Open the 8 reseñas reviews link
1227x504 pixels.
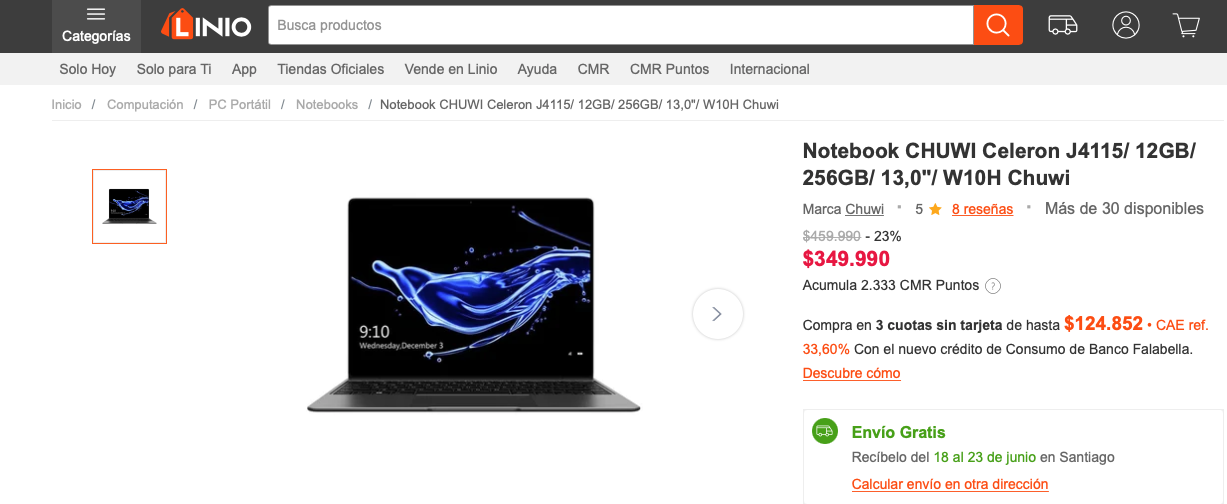point(982,209)
